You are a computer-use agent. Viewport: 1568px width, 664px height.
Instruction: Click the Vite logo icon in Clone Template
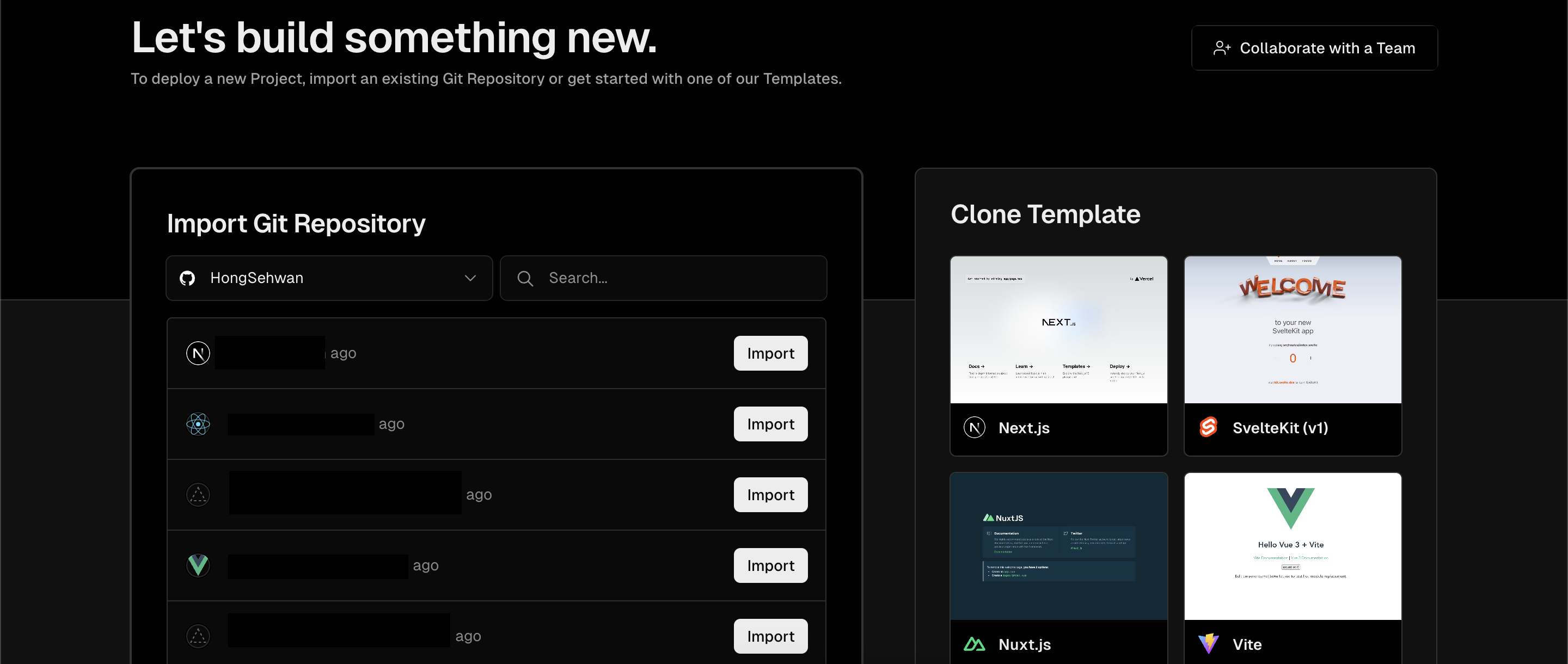coord(1208,644)
